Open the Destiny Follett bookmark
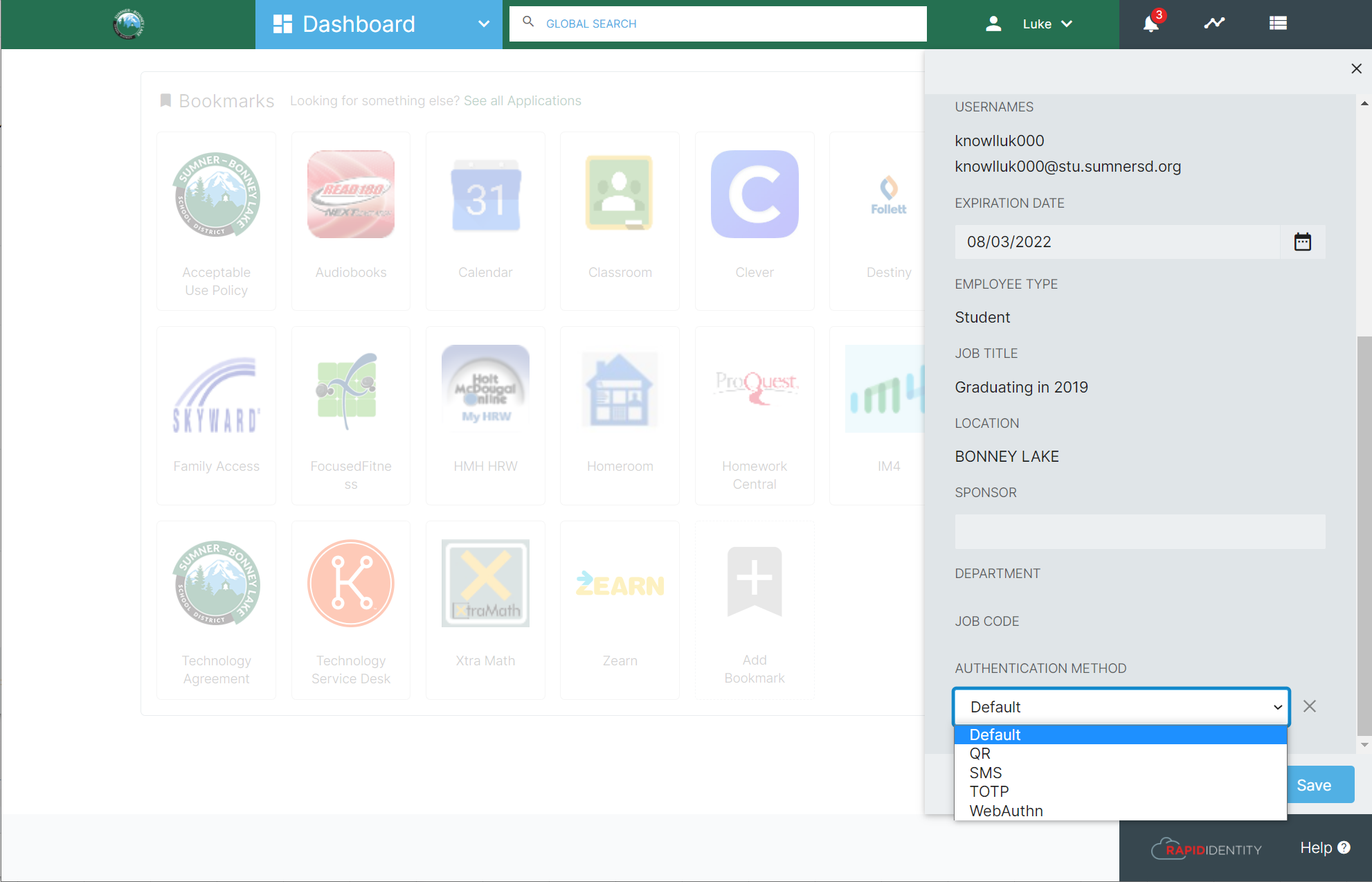 point(877,221)
